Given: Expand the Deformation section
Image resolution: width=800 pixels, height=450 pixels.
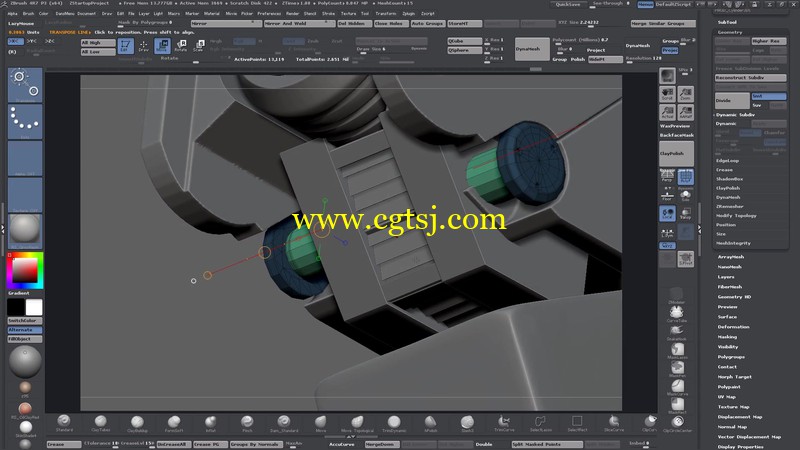Looking at the screenshot, I should click(733, 327).
